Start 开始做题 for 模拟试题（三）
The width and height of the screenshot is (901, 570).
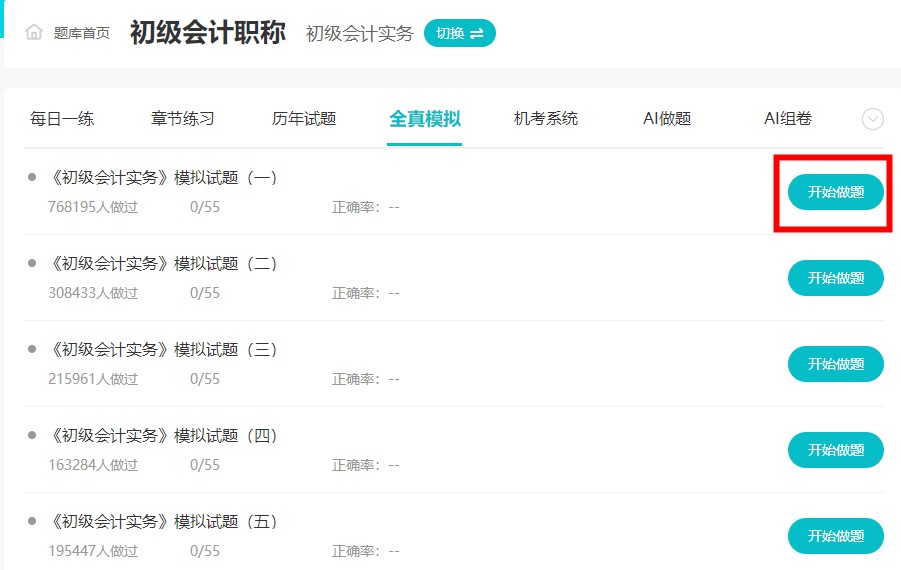point(835,364)
